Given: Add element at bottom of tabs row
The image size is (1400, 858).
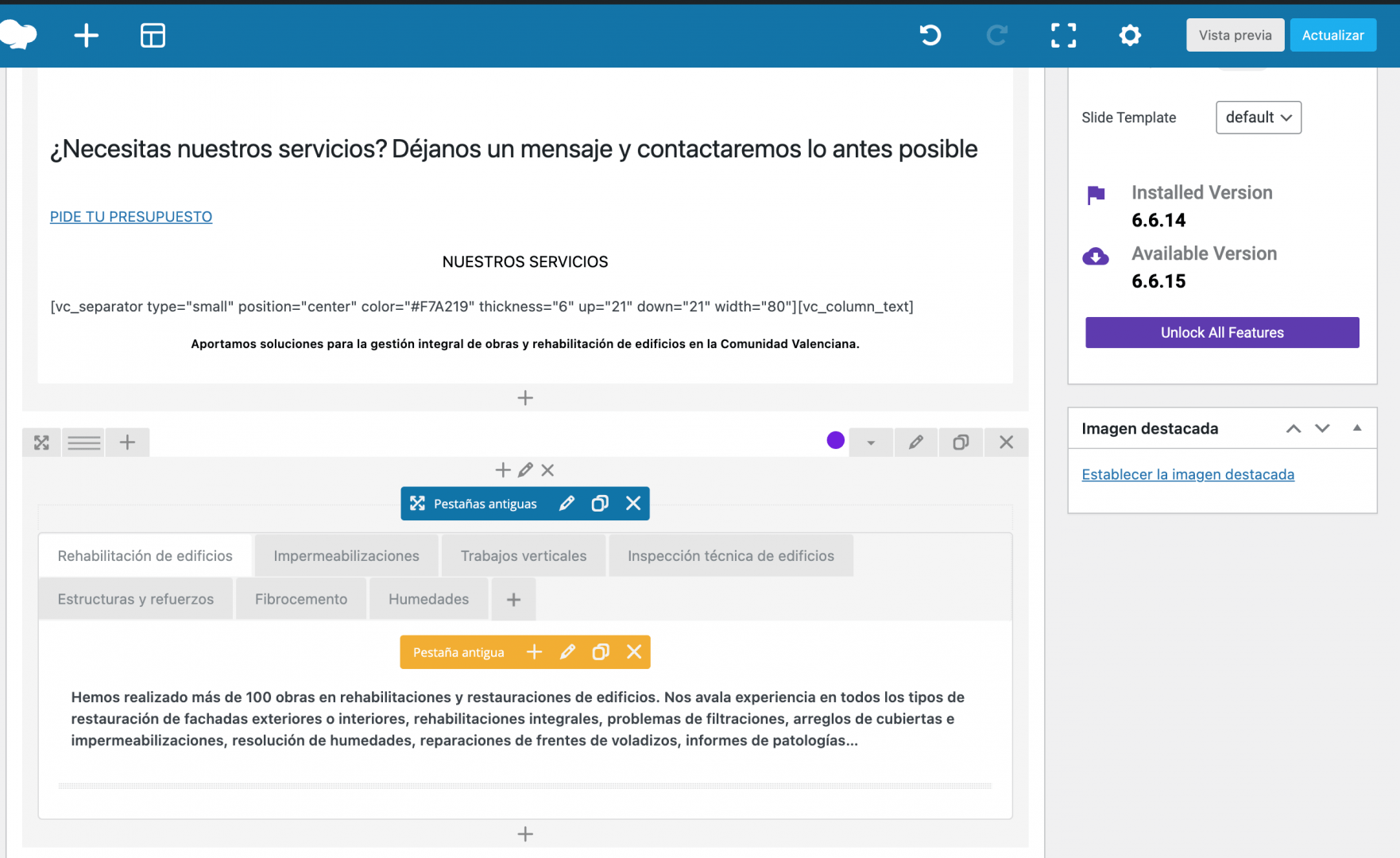Looking at the screenshot, I should (525, 834).
